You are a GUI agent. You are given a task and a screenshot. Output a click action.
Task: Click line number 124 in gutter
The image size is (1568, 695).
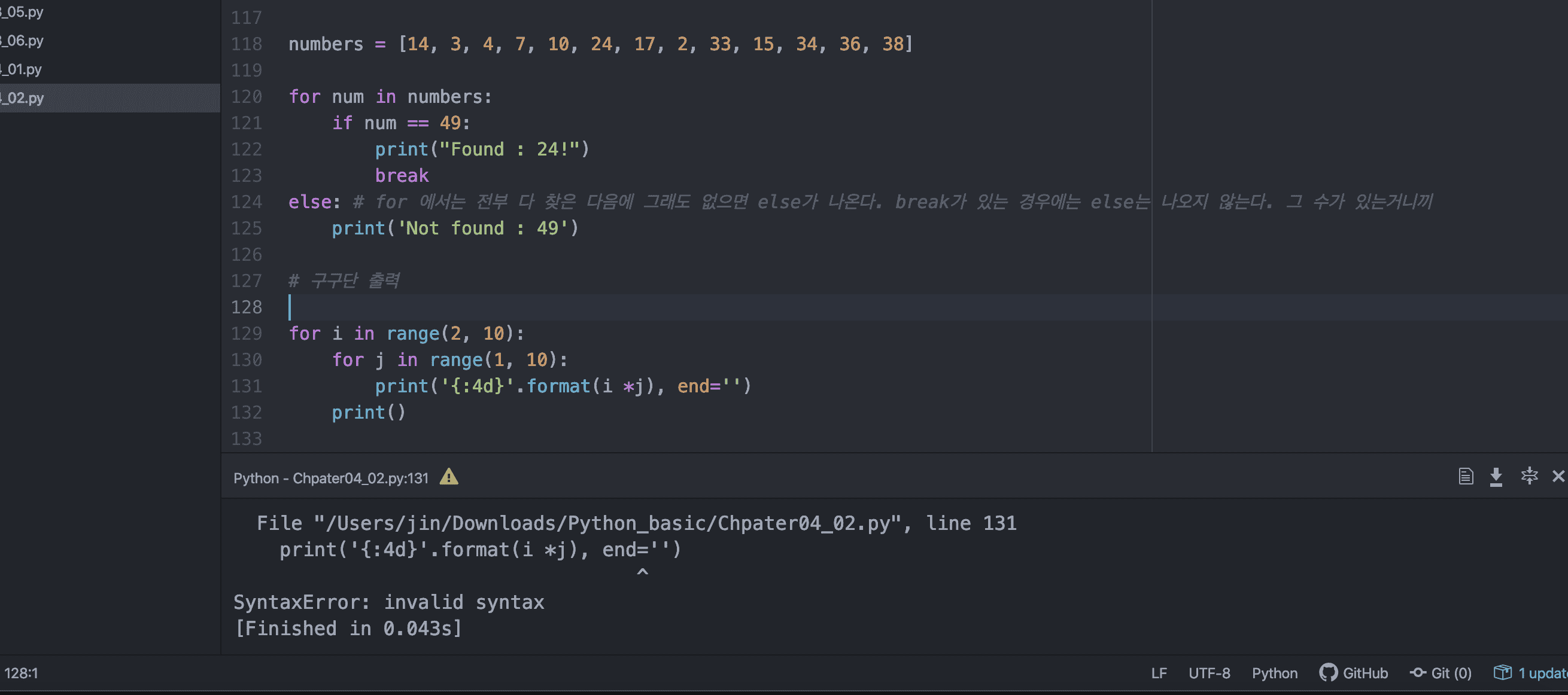click(x=246, y=202)
